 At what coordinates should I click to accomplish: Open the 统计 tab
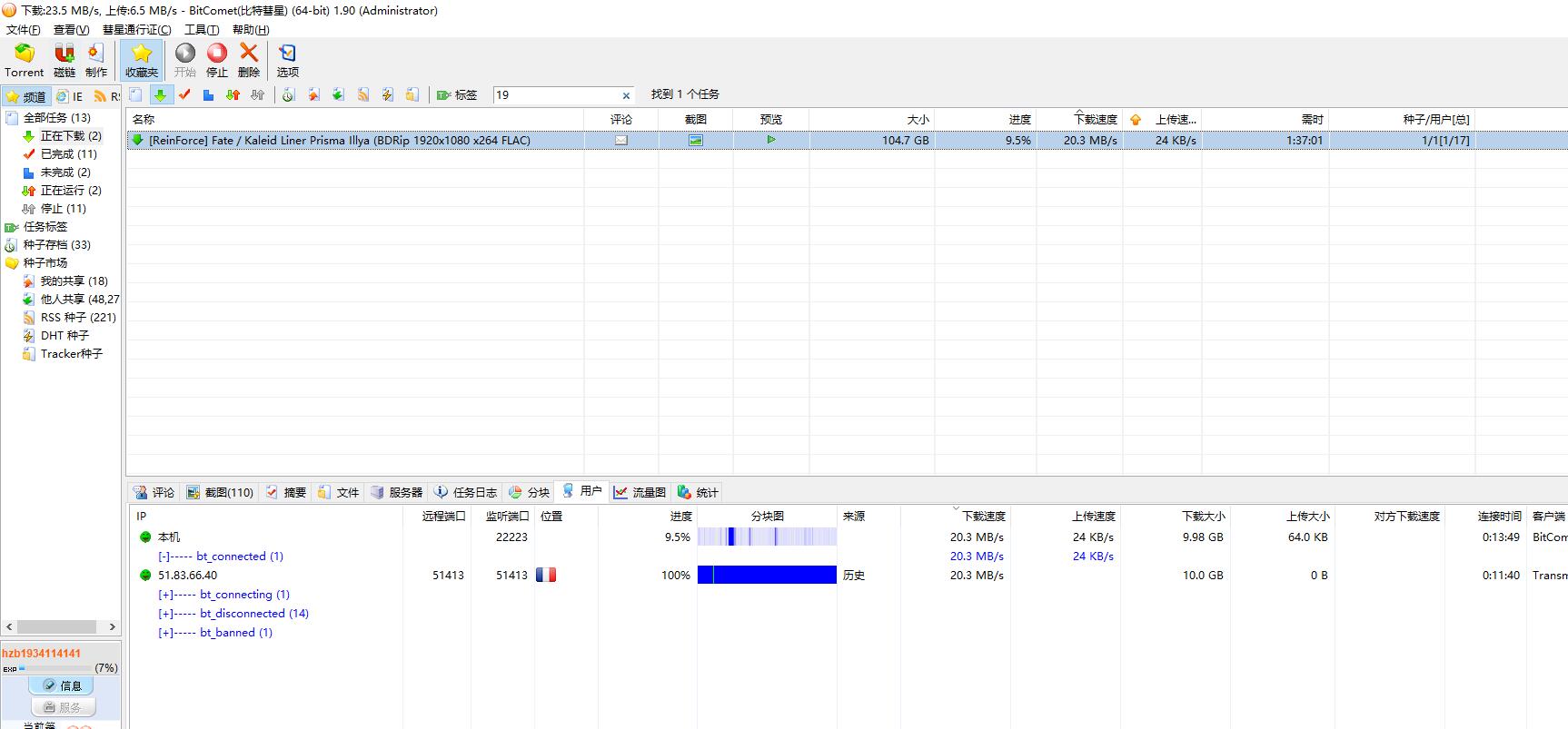[698, 492]
